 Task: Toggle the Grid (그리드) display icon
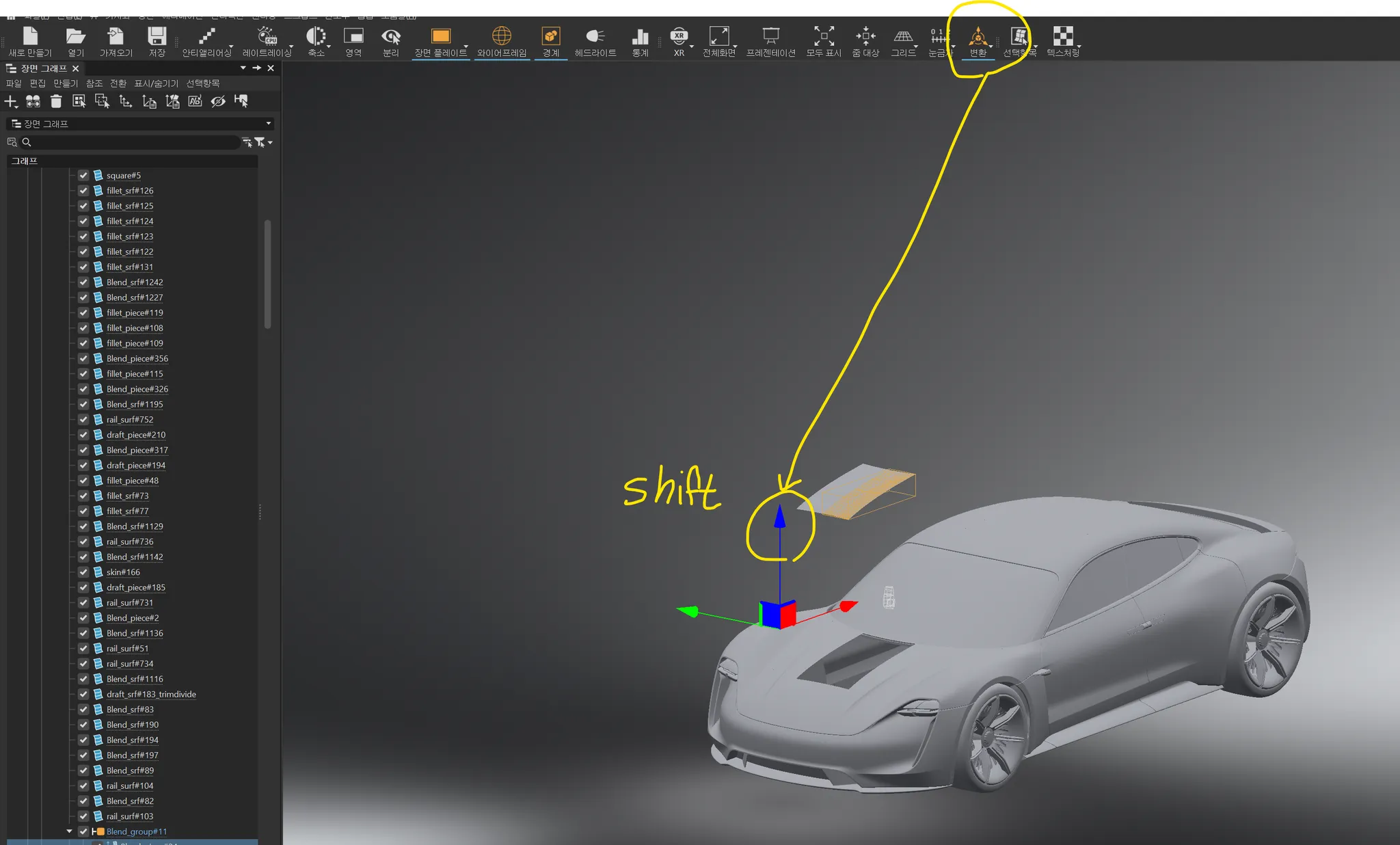tap(902, 36)
